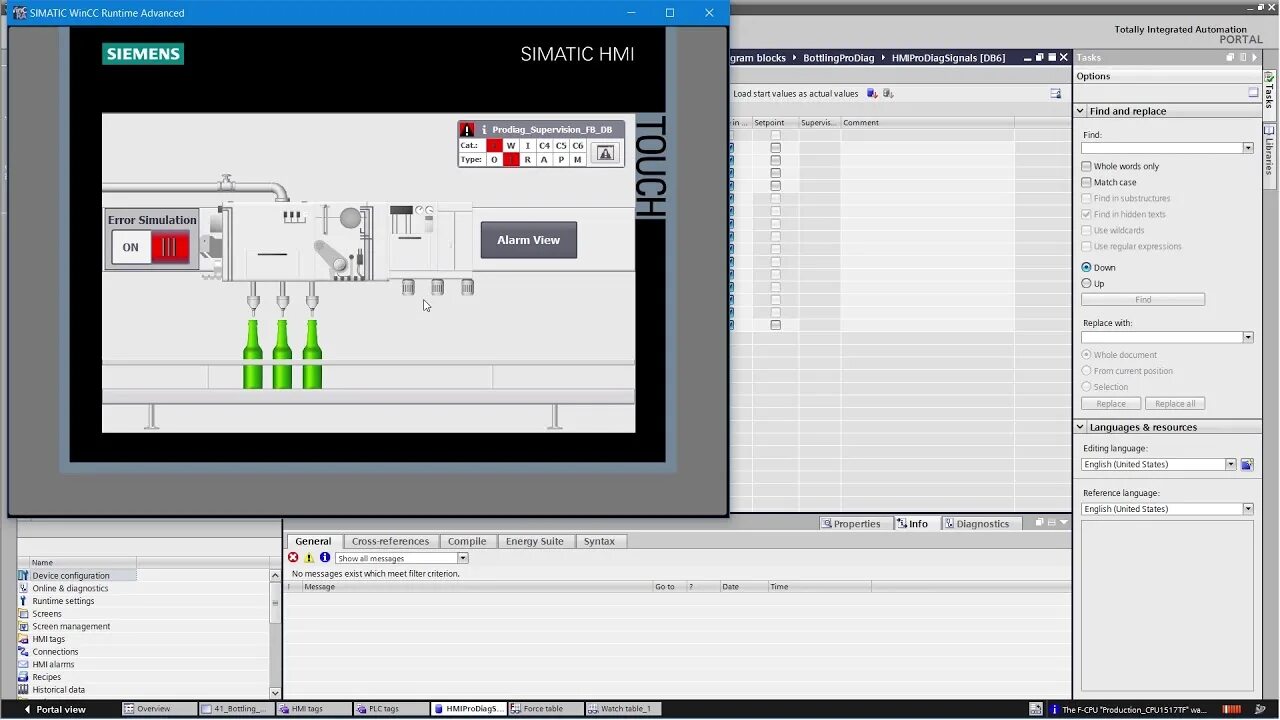This screenshot has height=720, width=1280.
Task: Collapse the inspector window arrow near Diagnostics
Action: [x=1063, y=523]
